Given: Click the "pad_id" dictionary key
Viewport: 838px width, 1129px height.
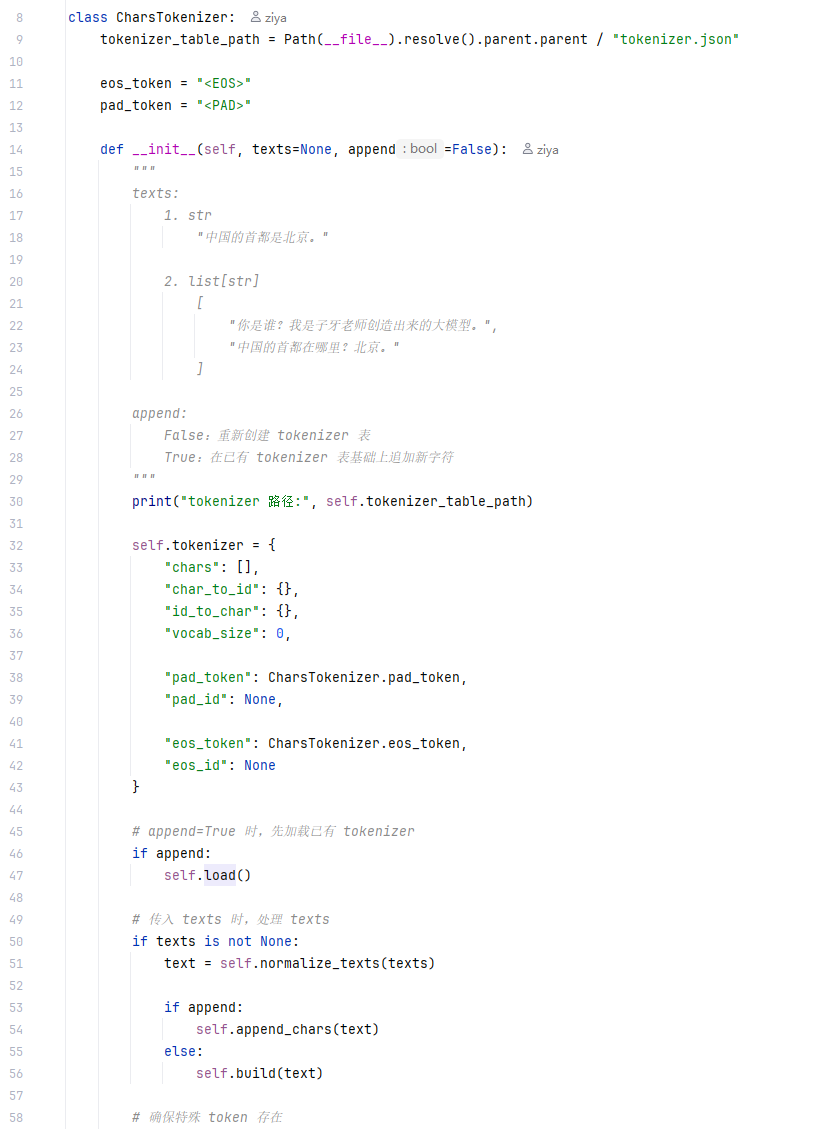Looking at the screenshot, I should 196,700.
